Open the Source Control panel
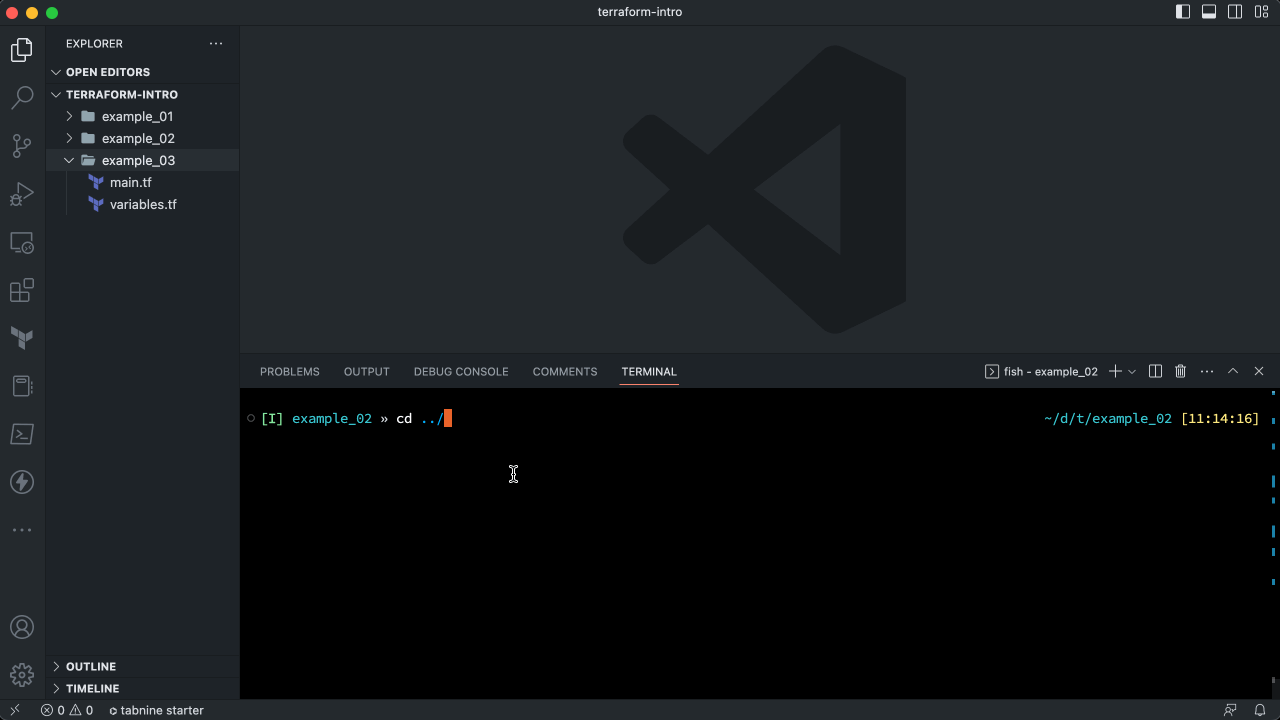Screen dimensions: 1280x720 pyautogui.click(x=21, y=145)
